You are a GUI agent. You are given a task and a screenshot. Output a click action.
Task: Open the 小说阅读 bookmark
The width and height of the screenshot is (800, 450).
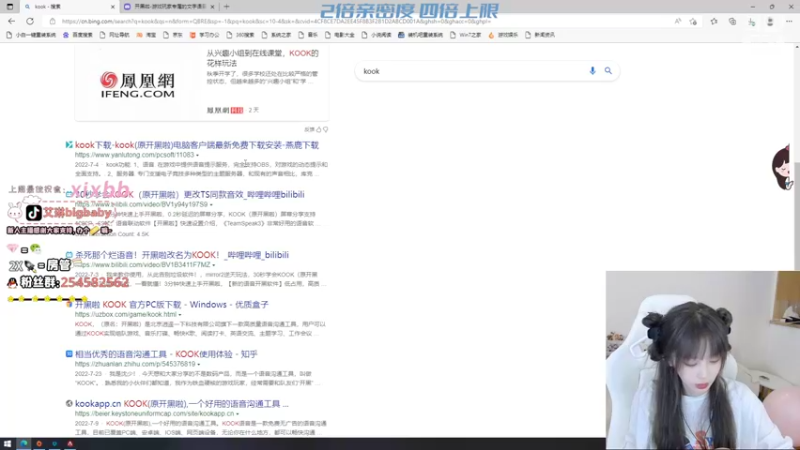click(x=376, y=35)
